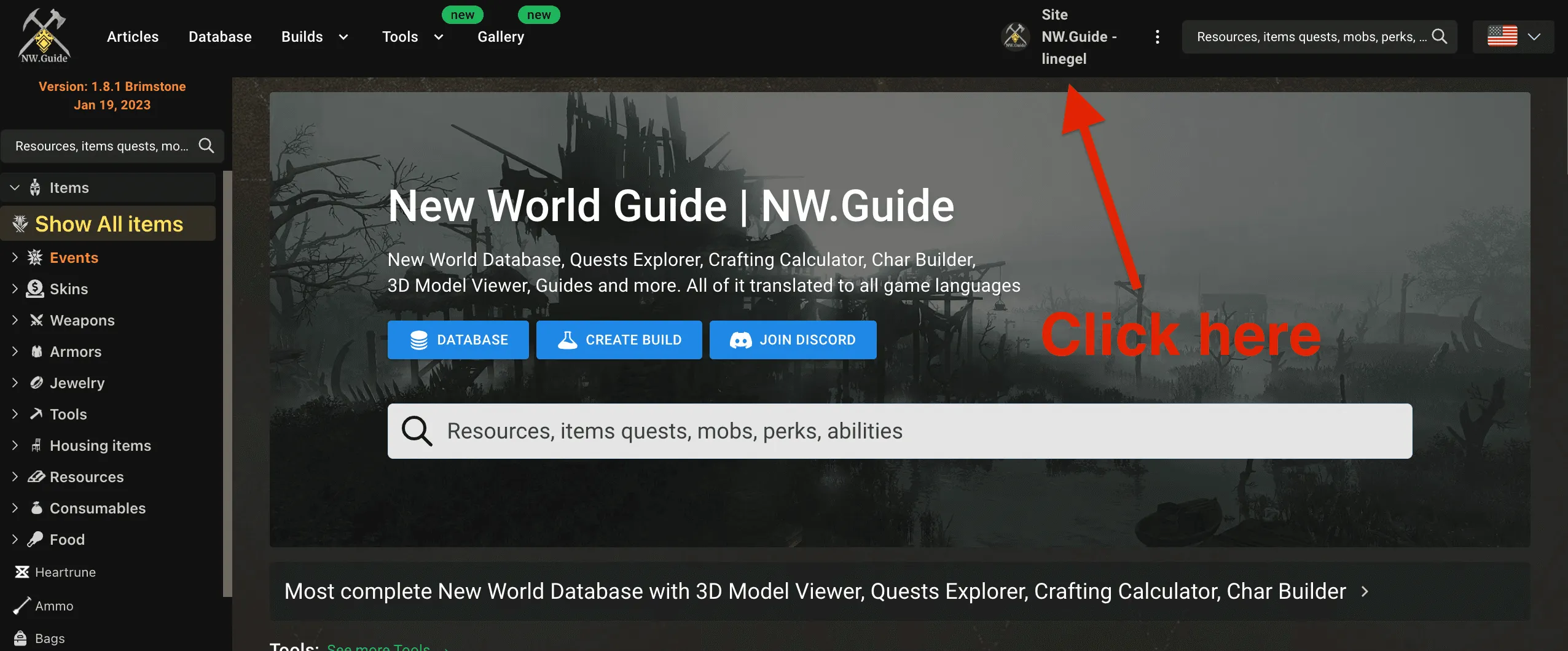Viewport: 1568px width, 651px height.
Task: Click the Food drumstick icon
Action: point(35,539)
